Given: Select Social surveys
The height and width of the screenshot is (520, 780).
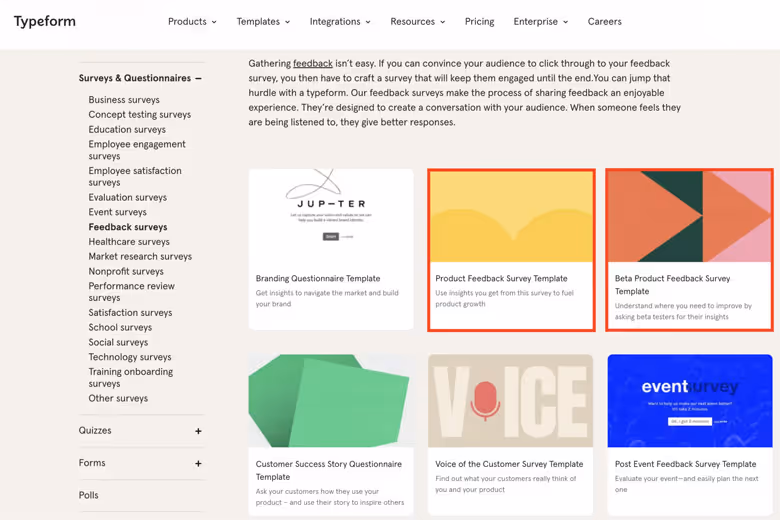Looking at the screenshot, I should click(118, 342).
